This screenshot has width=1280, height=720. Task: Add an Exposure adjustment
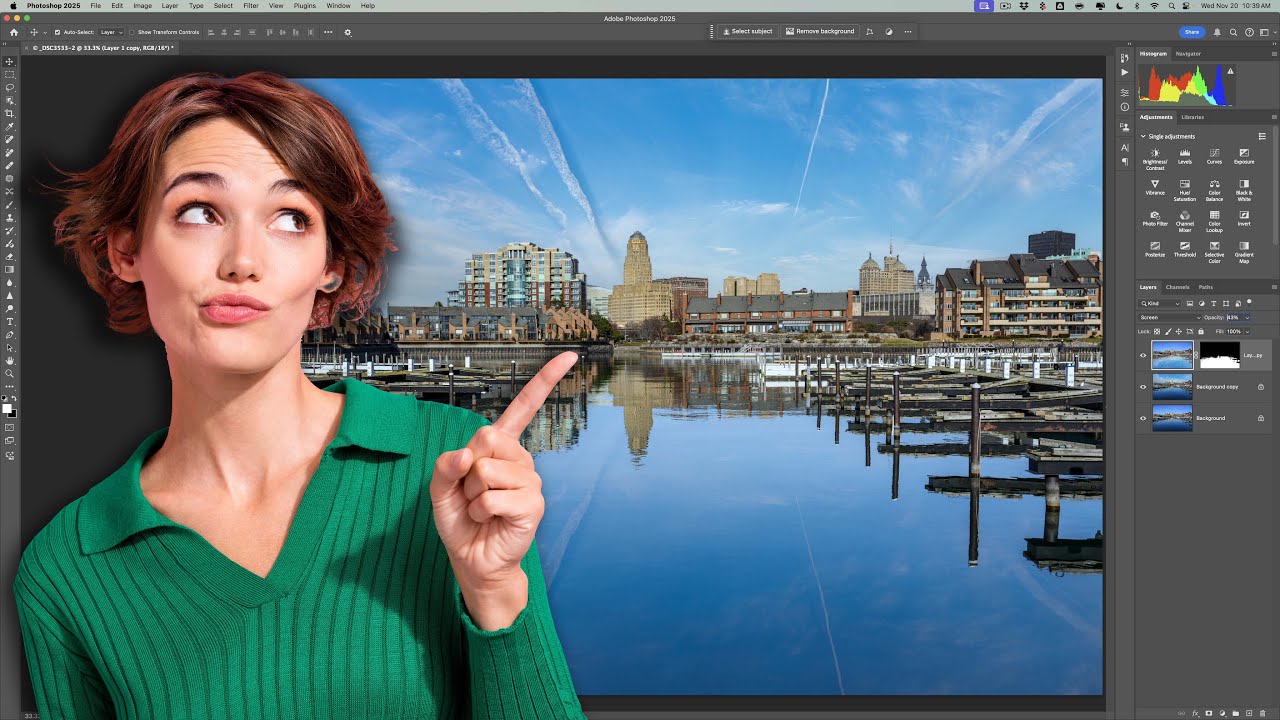(1244, 156)
